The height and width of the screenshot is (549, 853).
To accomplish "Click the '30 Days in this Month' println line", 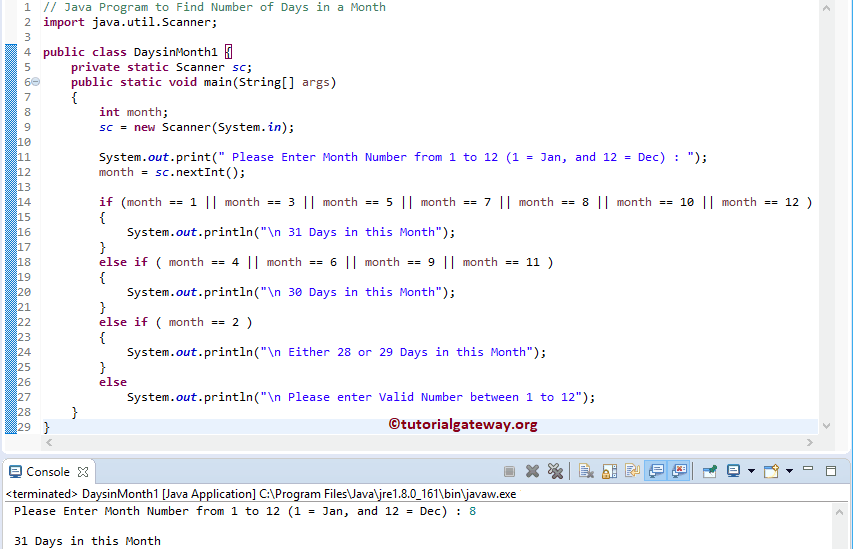I will pyautogui.click(x=291, y=292).
